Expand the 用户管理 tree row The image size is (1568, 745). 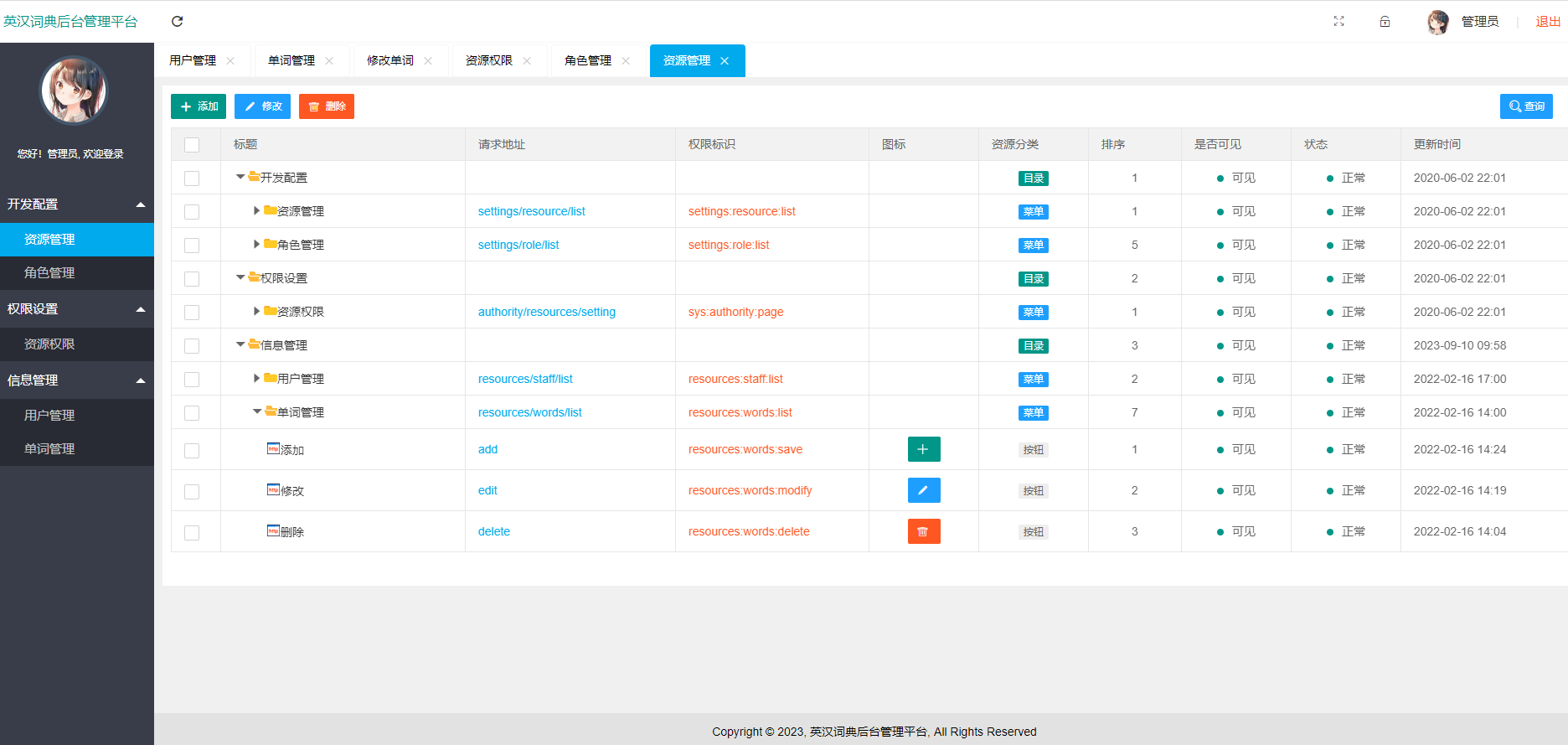pos(256,378)
